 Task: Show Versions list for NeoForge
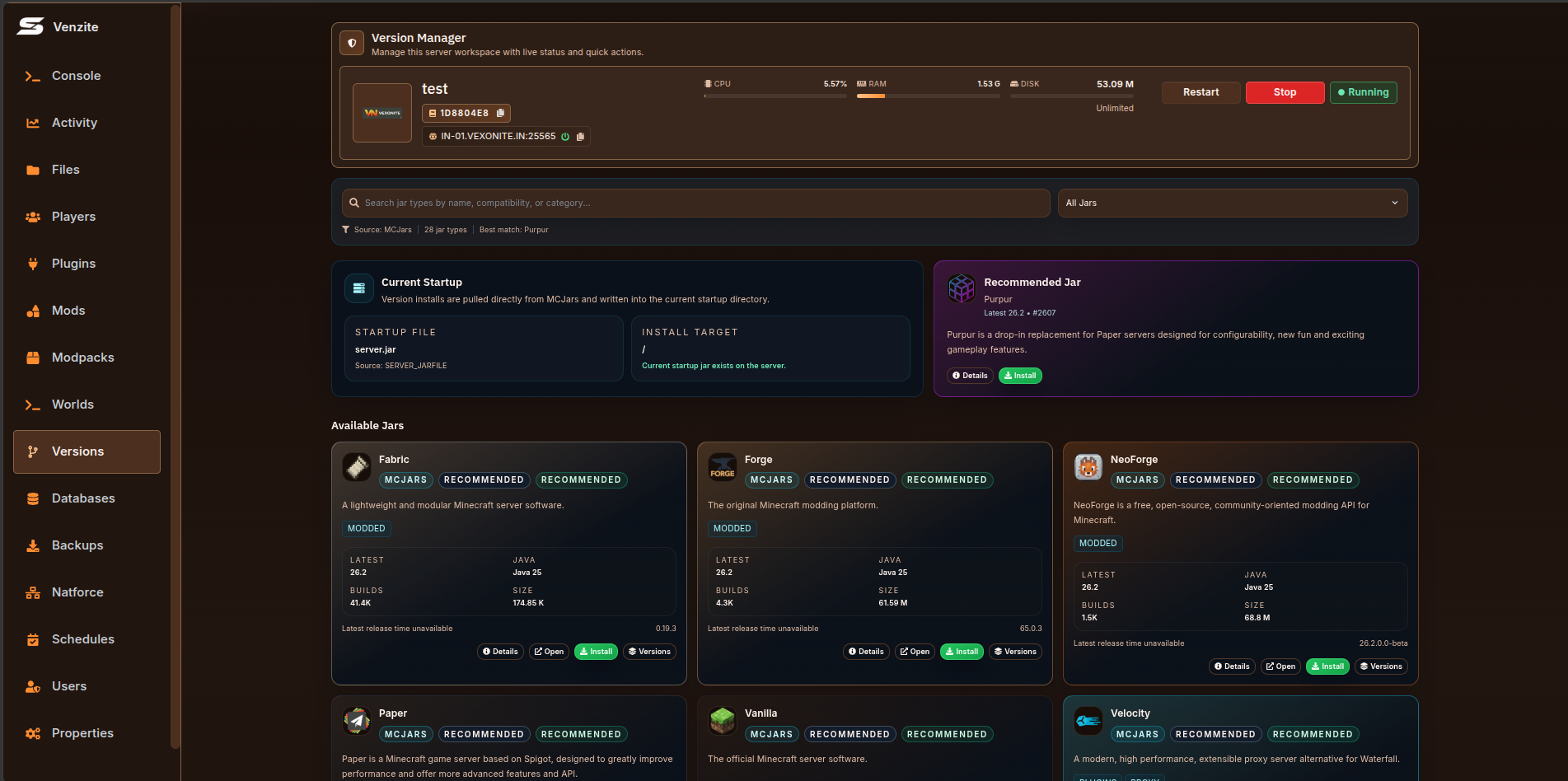[x=1381, y=666]
